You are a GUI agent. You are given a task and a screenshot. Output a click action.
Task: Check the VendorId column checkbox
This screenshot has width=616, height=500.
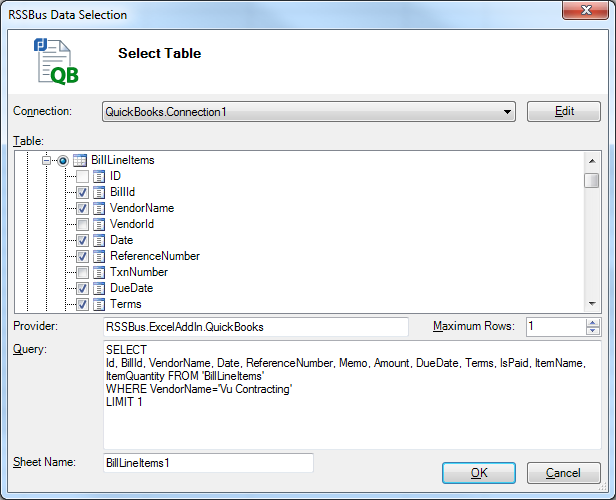point(82,224)
